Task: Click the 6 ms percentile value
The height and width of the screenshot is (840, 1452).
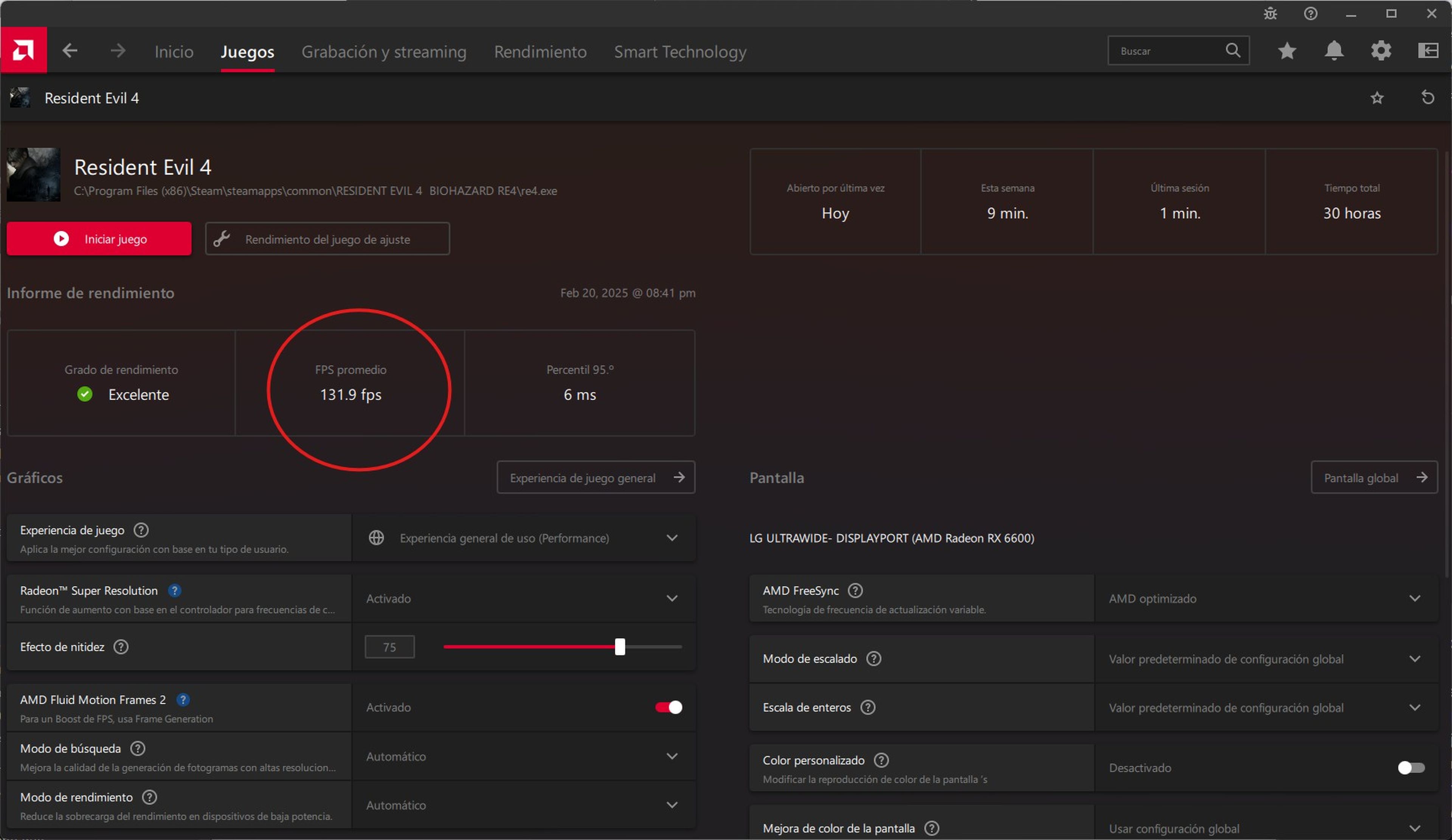Action: [x=580, y=395]
